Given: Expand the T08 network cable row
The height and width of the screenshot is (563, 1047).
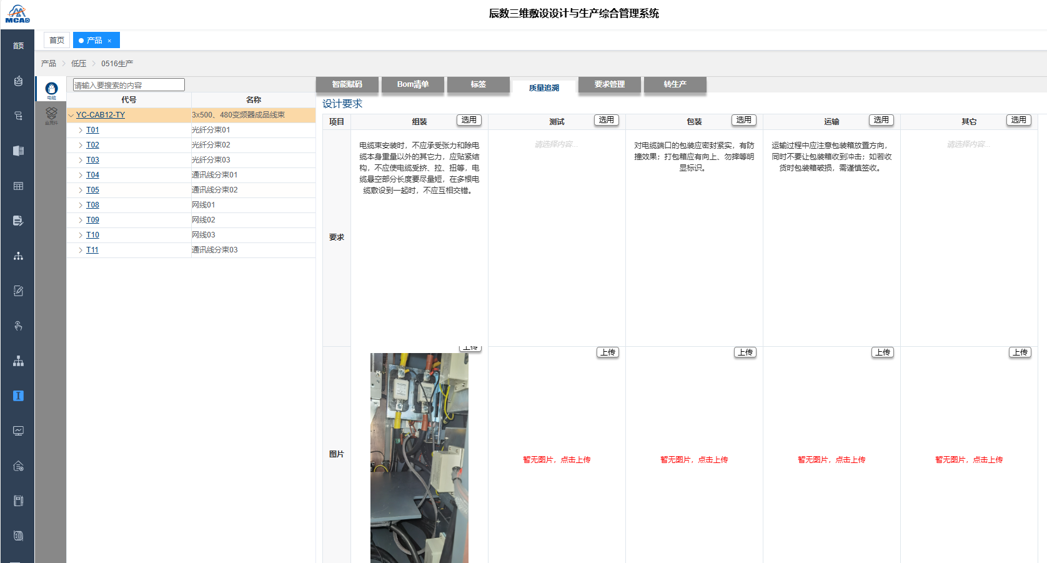Looking at the screenshot, I should pyautogui.click(x=80, y=205).
